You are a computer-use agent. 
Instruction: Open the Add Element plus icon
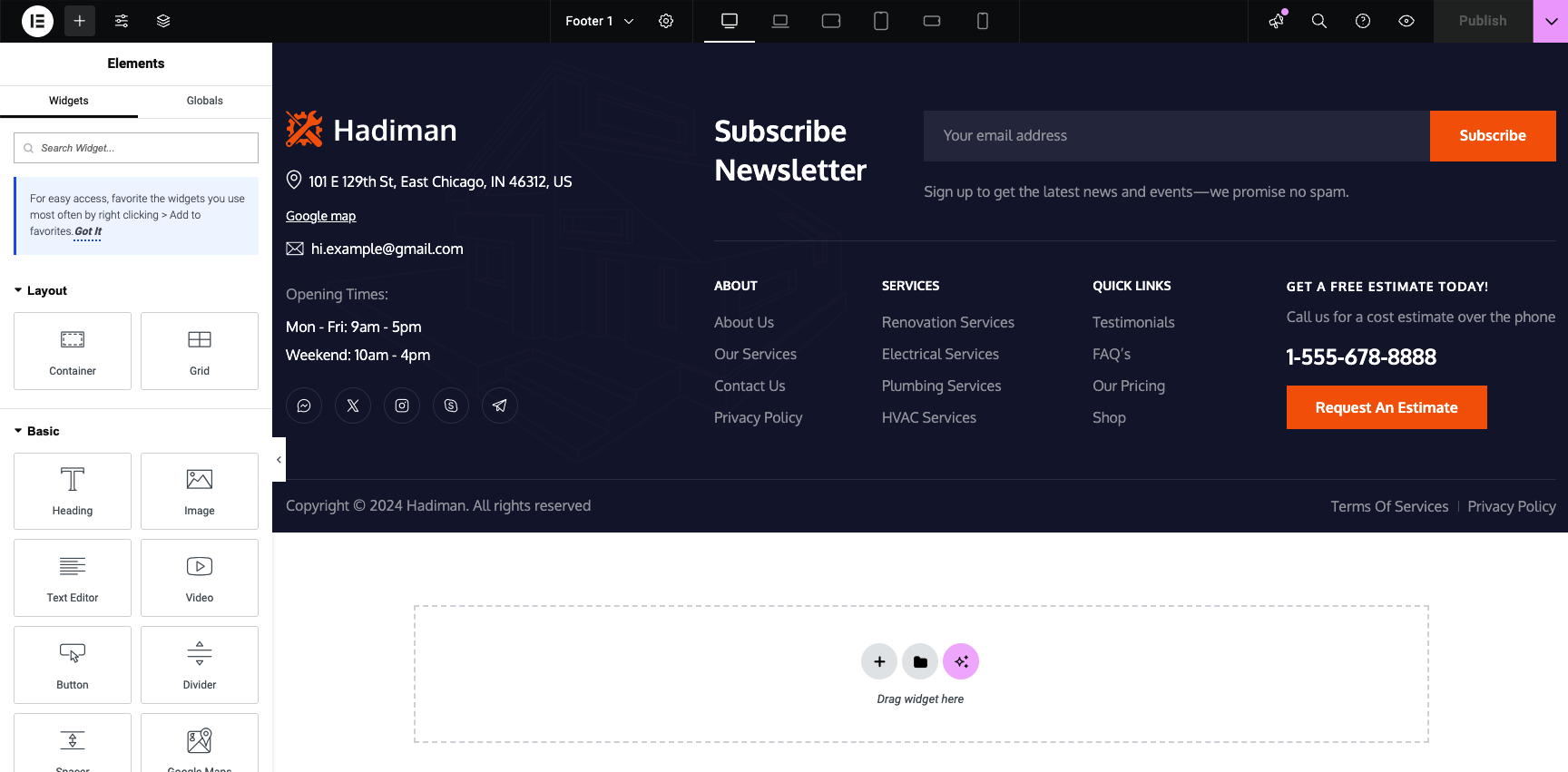pyautogui.click(x=80, y=21)
